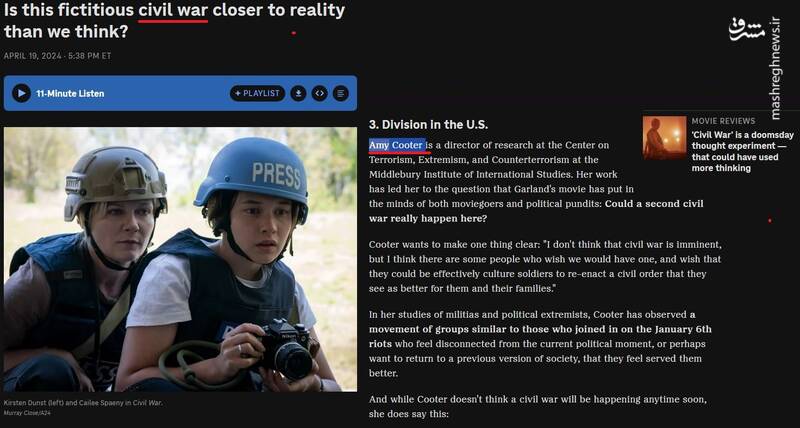Click the underlined civil war headline text

click(x=173, y=10)
